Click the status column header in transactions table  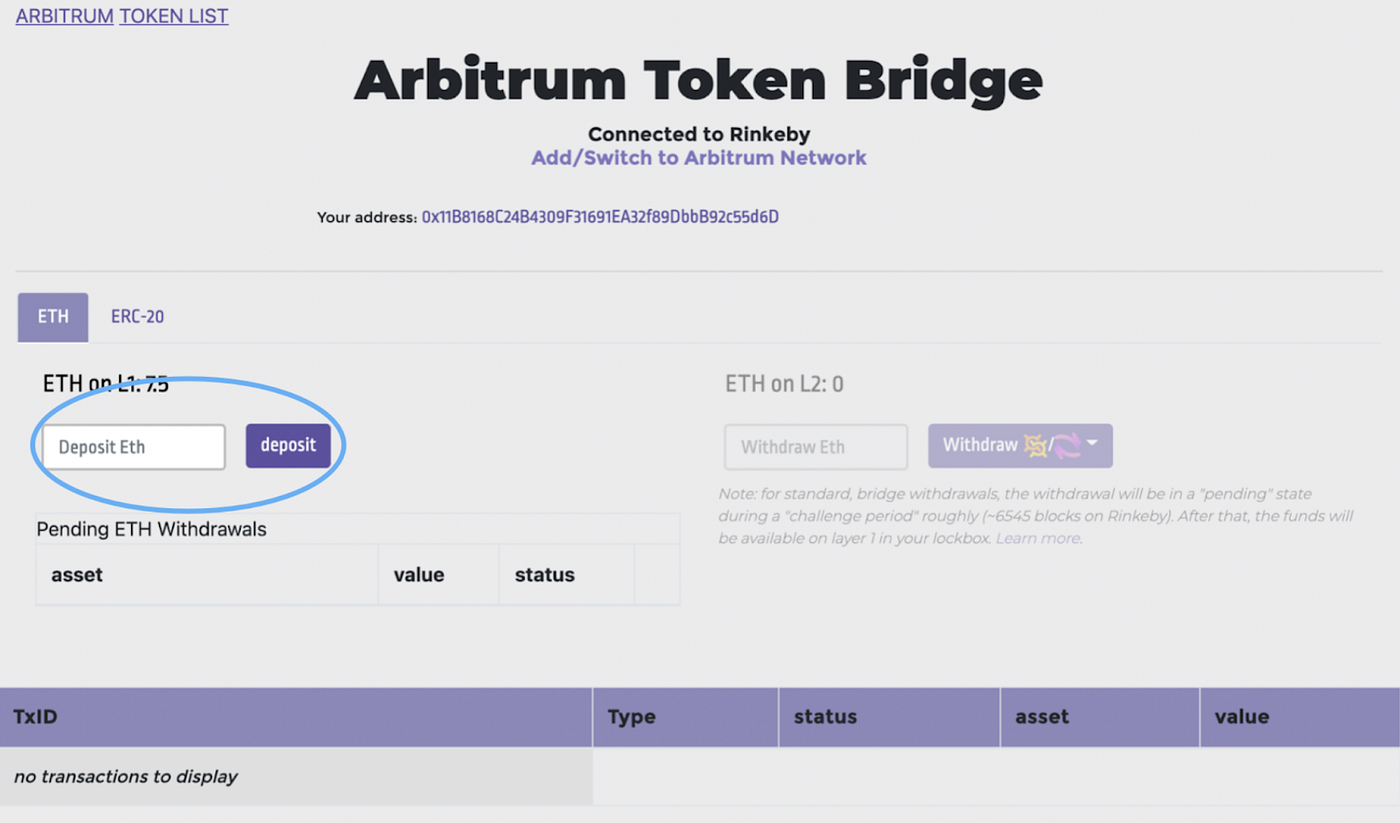[825, 717]
